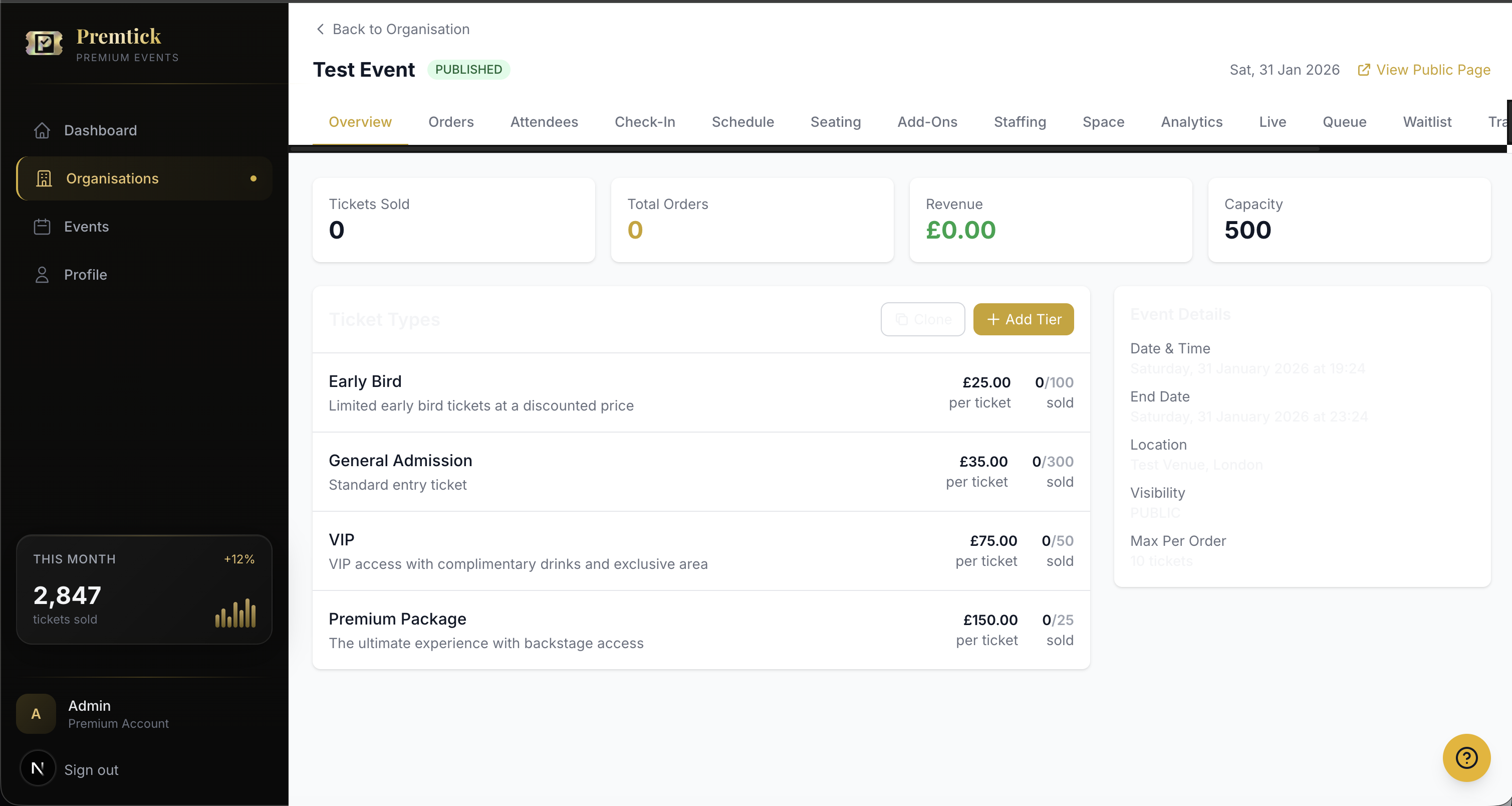Switch to the Orders tab
Viewport: 1512px width, 806px height.
click(451, 122)
